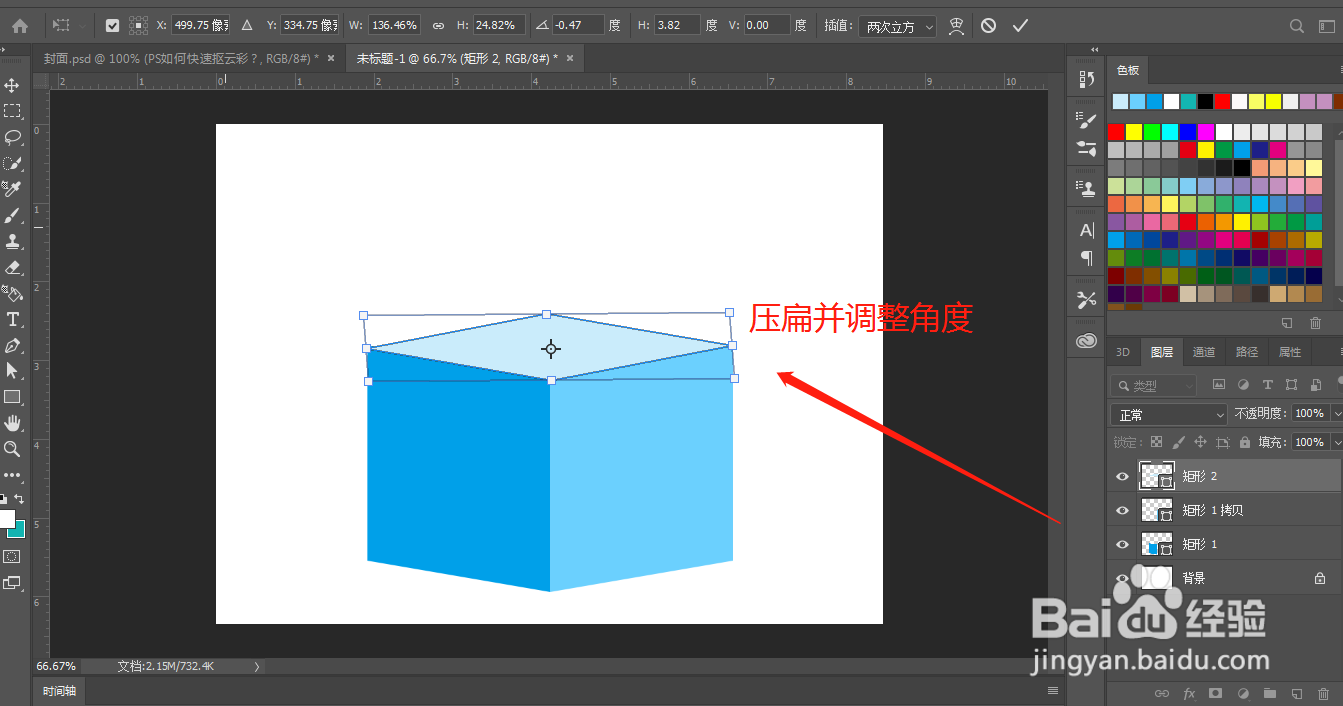
Task: Switch to warp mode icon
Action: click(956, 26)
